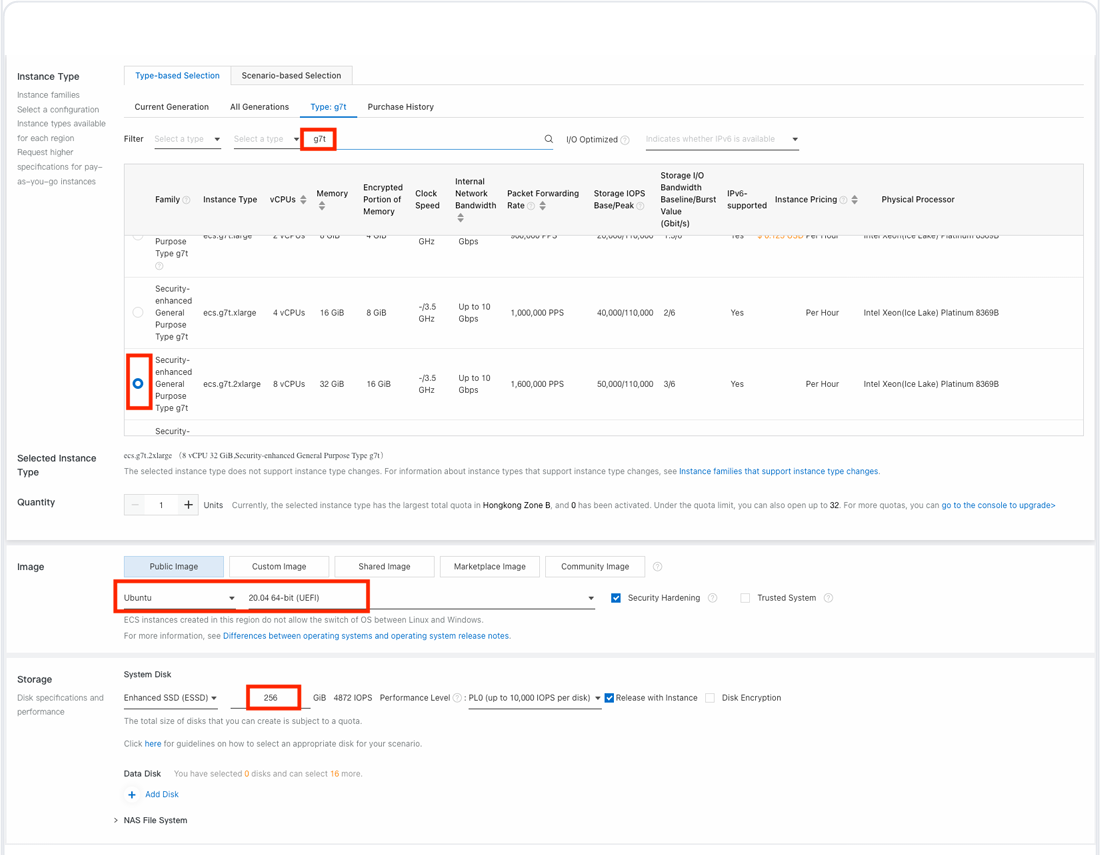The width and height of the screenshot is (1102, 855).
Task: Open the I/O Optimized help icon
Action: (x=625, y=140)
